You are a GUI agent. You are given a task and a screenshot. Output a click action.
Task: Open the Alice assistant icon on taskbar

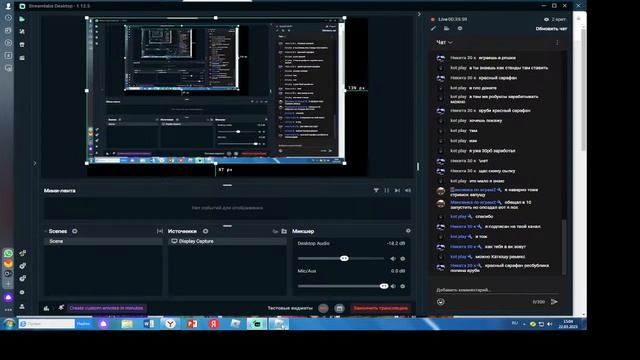[x=103, y=324]
